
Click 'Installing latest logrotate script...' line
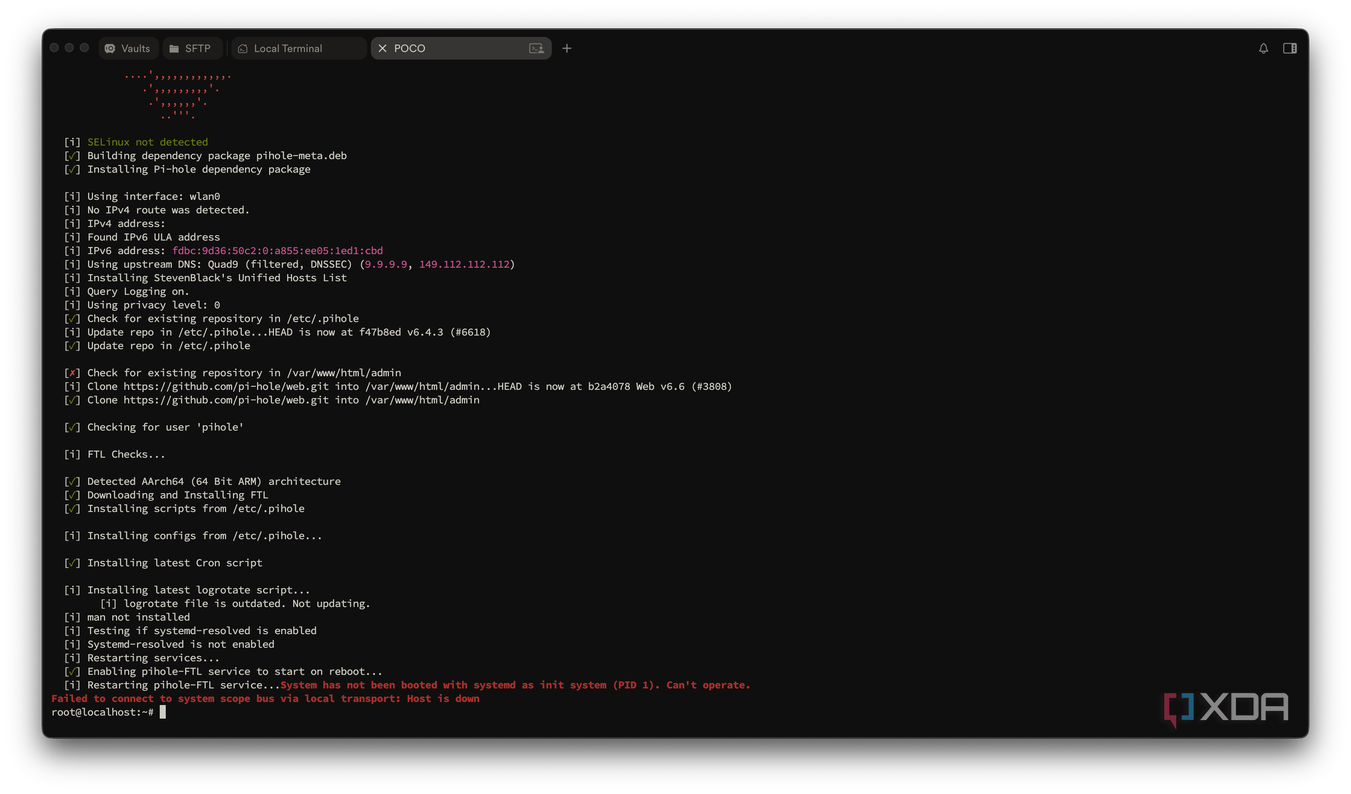coord(199,590)
